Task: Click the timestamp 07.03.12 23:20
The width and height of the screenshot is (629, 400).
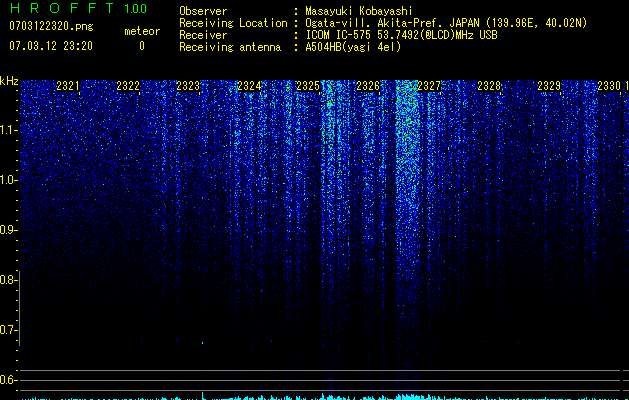Action: pos(51,46)
